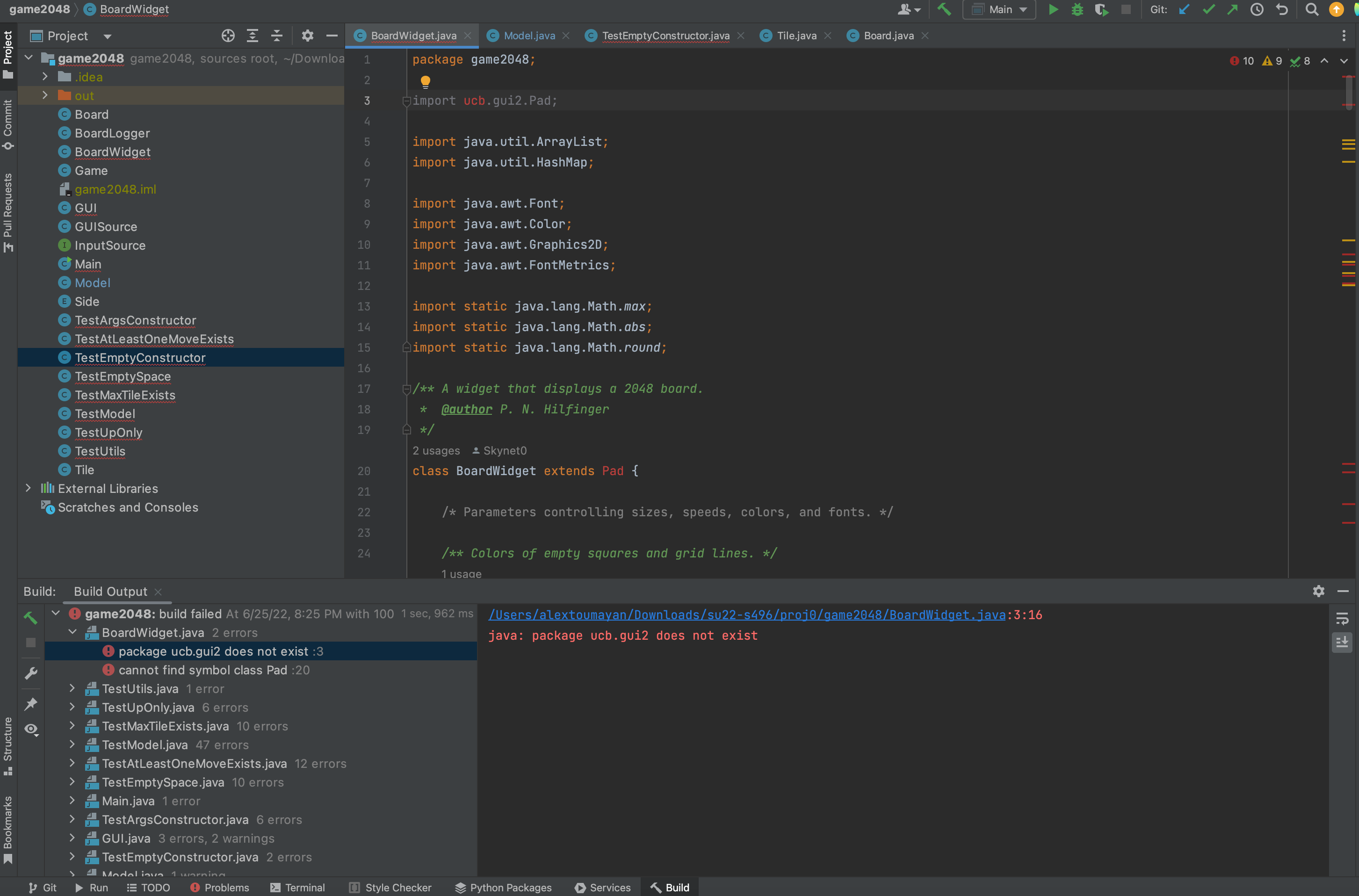Select cannot find symbol class Pad error
The height and width of the screenshot is (896, 1359).
point(203,670)
